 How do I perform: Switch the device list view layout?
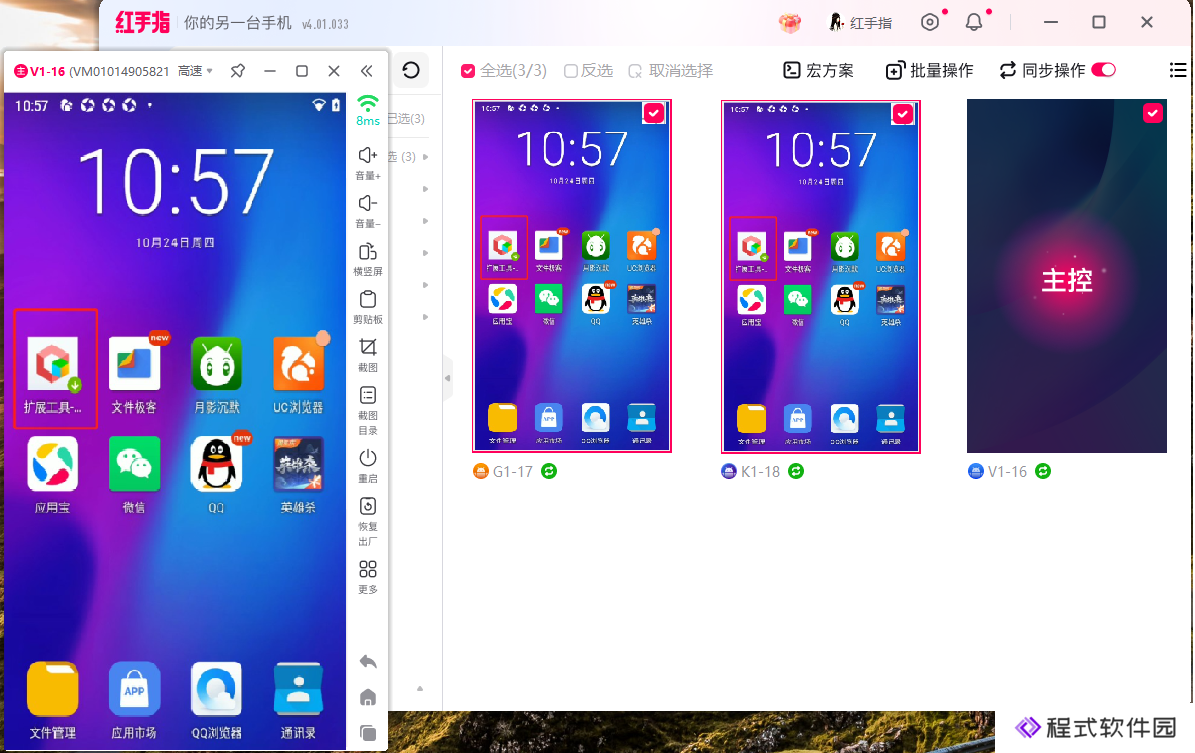tap(1177, 70)
